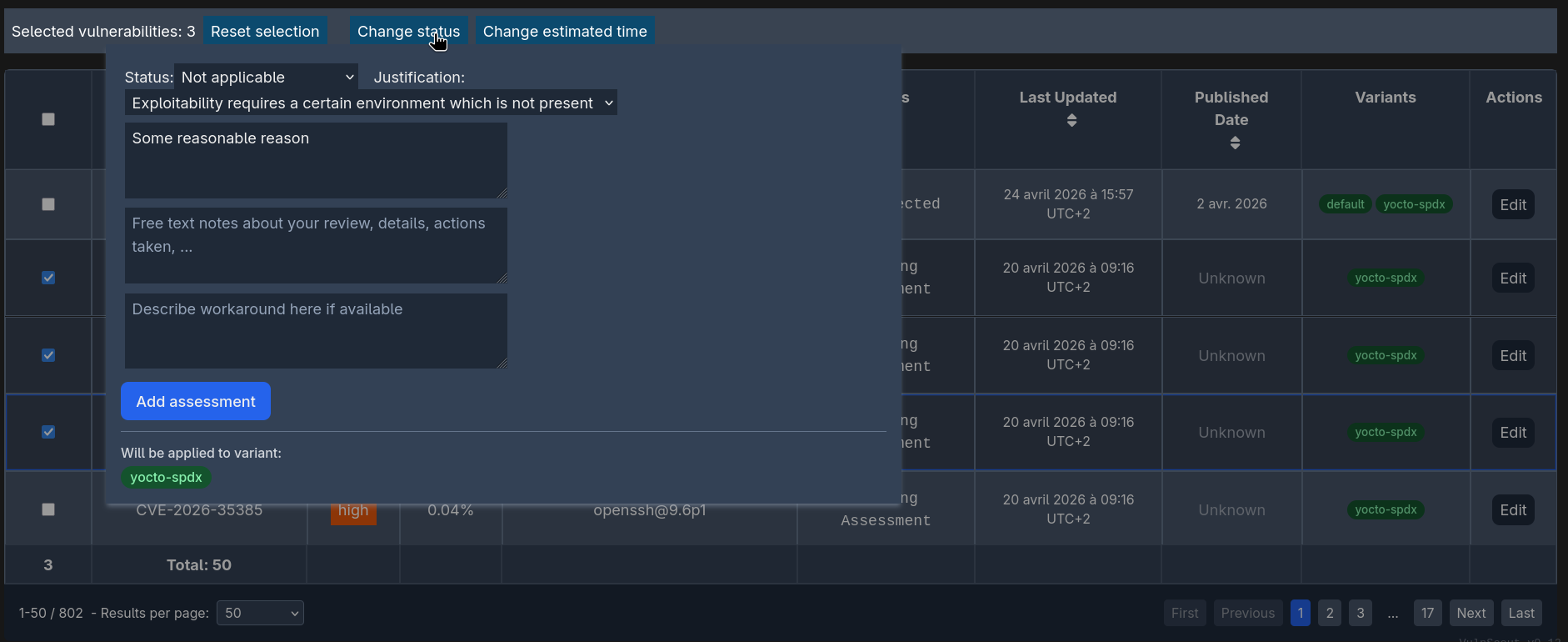Edit the row updated 24 avril 2026
Screen dimensions: 1568x642
coord(1513,204)
